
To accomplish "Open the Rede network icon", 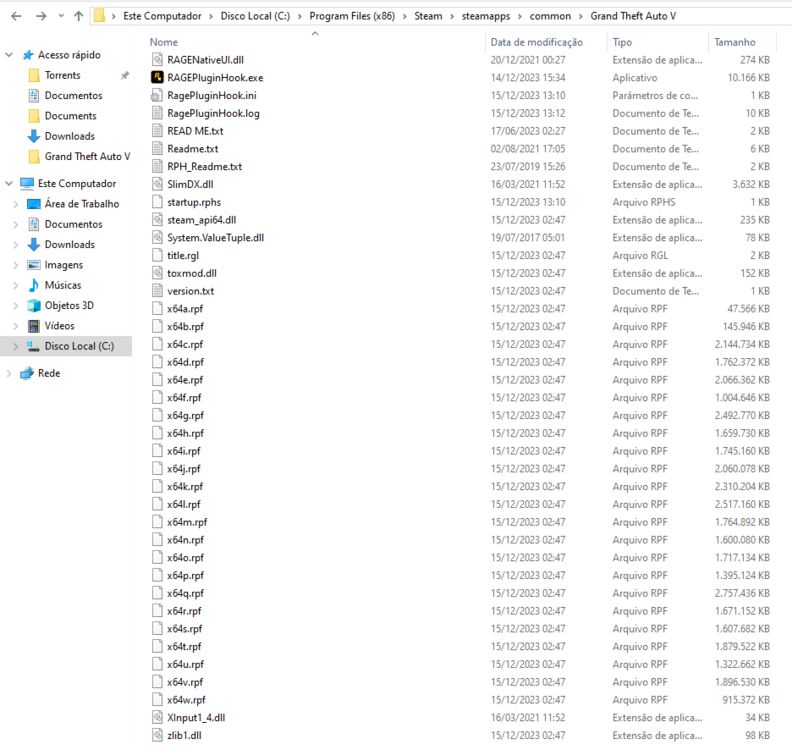I will click(x=27, y=373).
